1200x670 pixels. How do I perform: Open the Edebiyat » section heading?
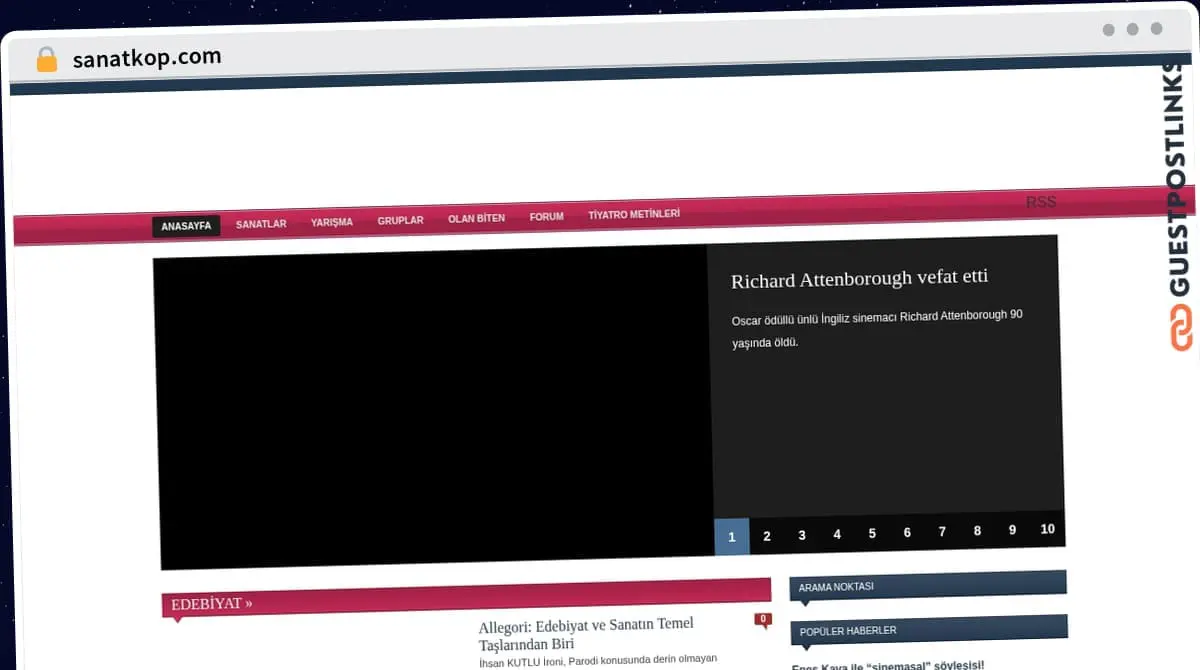[212, 604]
